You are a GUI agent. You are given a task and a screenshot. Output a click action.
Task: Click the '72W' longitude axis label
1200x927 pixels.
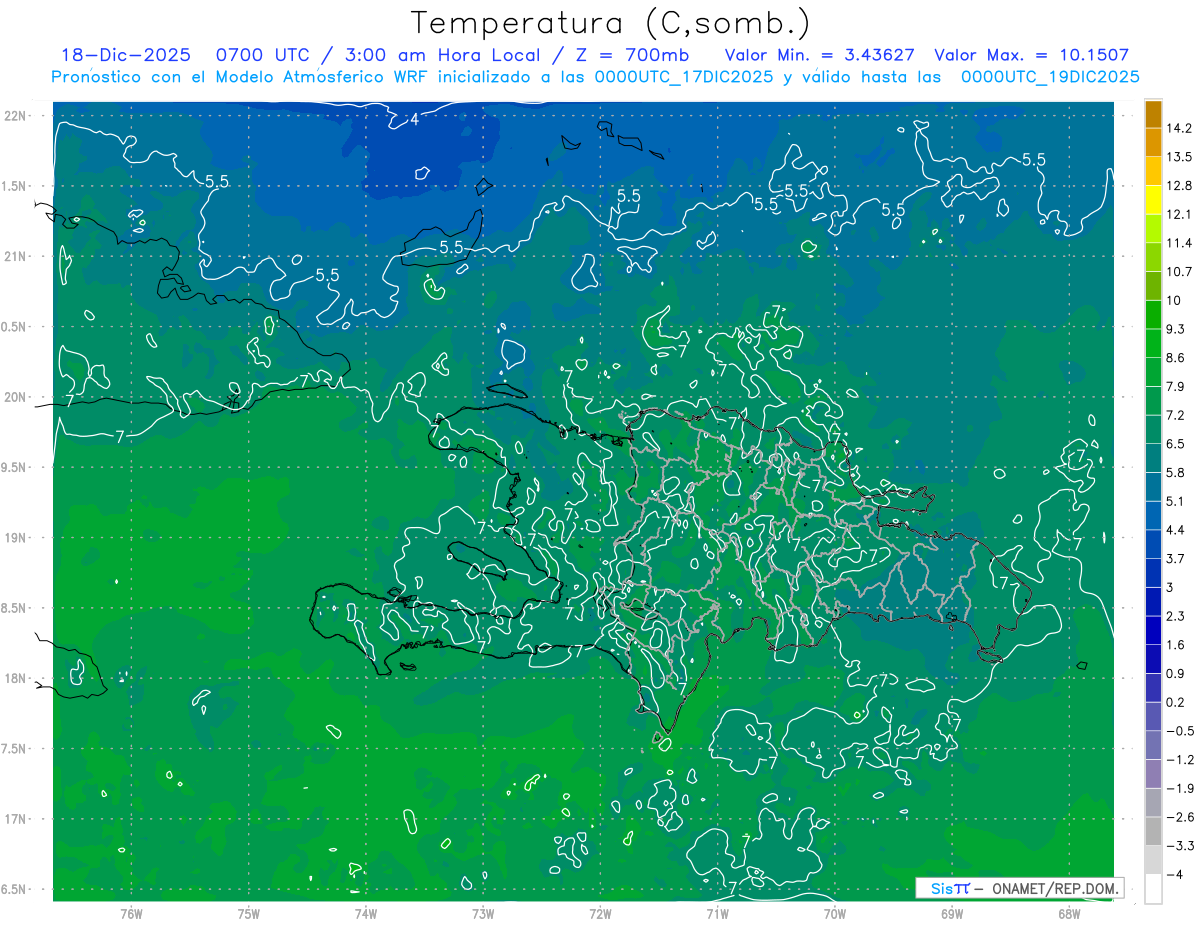[600, 913]
